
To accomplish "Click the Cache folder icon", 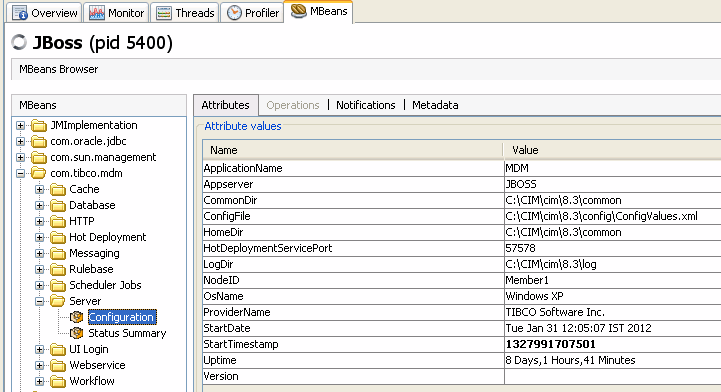I will [x=58, y=189].
